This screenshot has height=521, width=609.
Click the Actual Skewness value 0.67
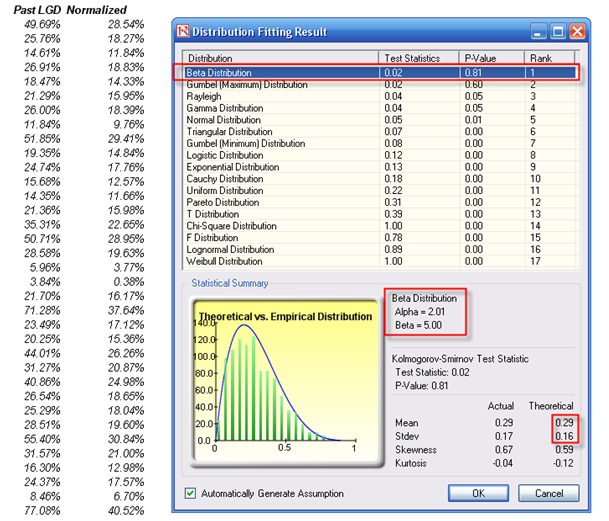click(x=504, y=450)
